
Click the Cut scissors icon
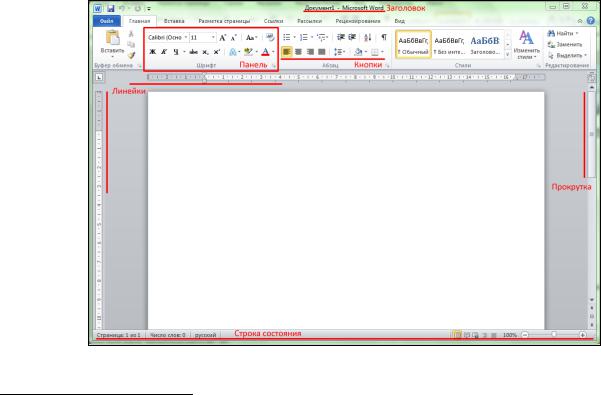click(131, 34)
